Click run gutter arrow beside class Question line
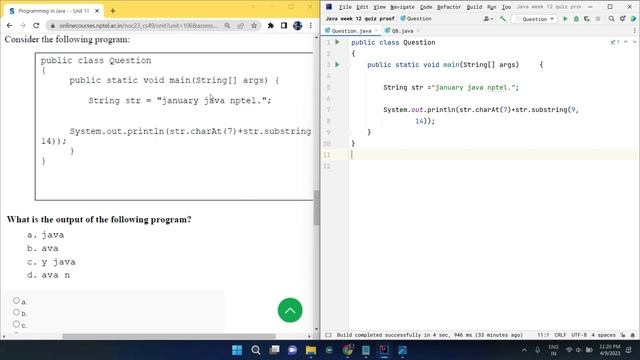640x360 pixels. (338, 42)
